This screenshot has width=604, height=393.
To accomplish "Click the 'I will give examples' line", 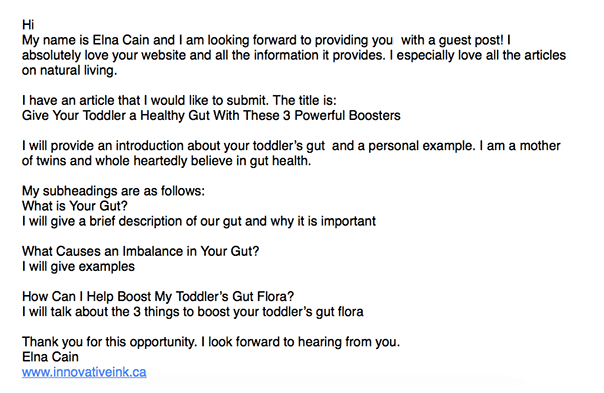I will [x=78, y=267].
